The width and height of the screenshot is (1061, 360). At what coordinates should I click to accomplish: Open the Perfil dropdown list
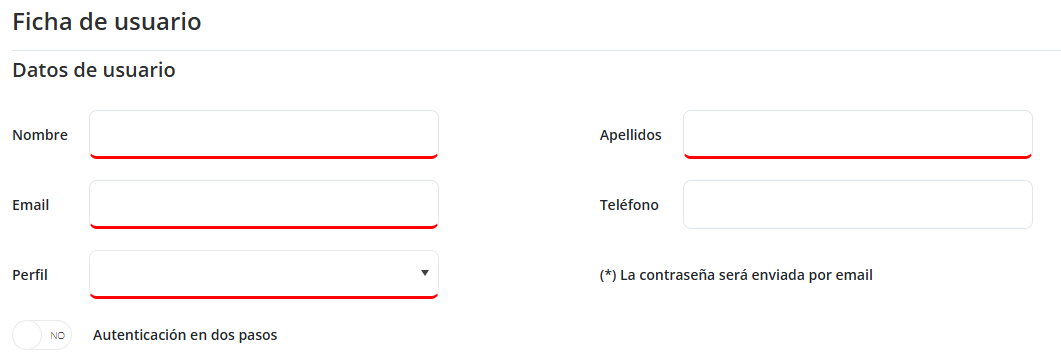pyautogui.click(x=264, y=274)
